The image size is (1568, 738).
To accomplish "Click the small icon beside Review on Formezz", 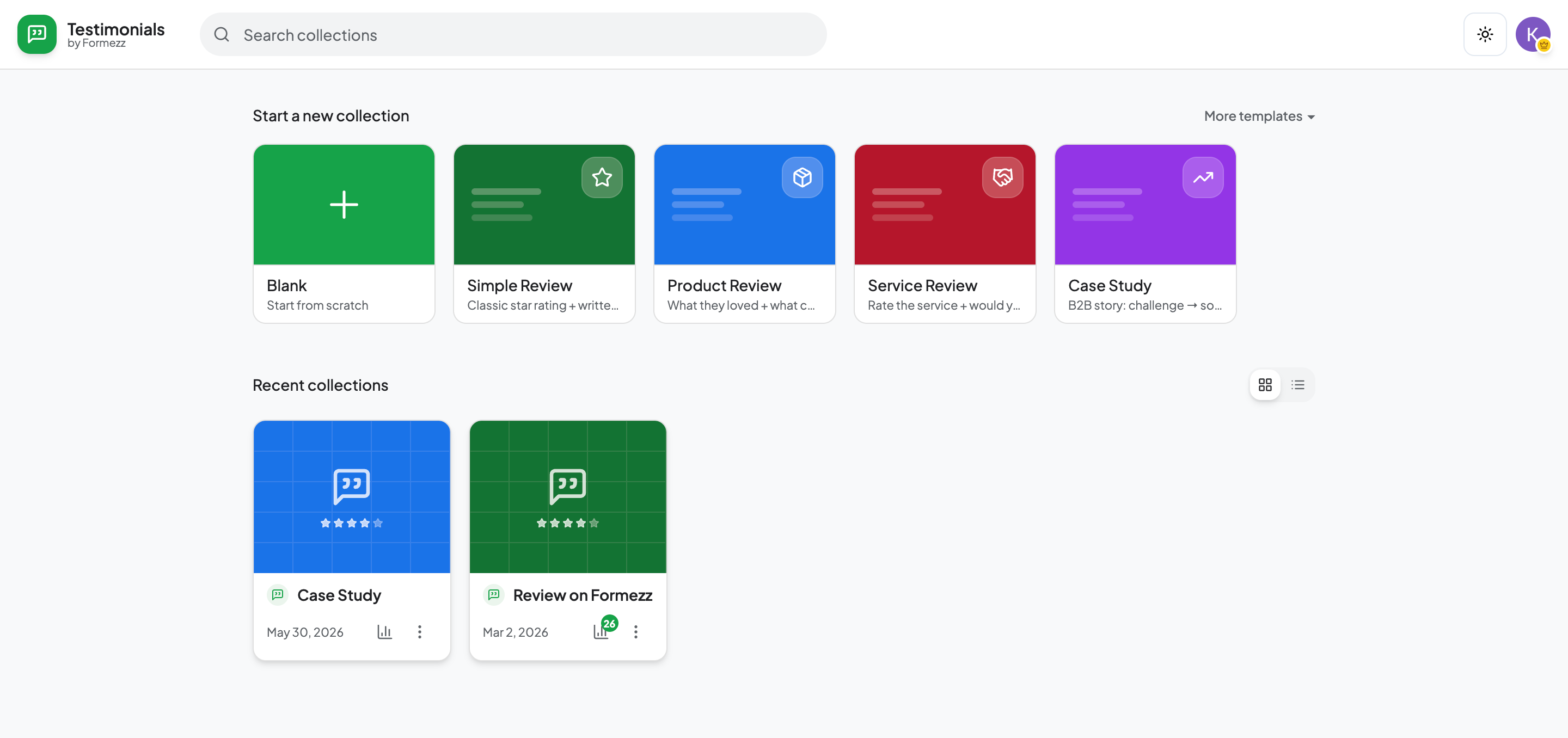I will click(x=494, y=594).
